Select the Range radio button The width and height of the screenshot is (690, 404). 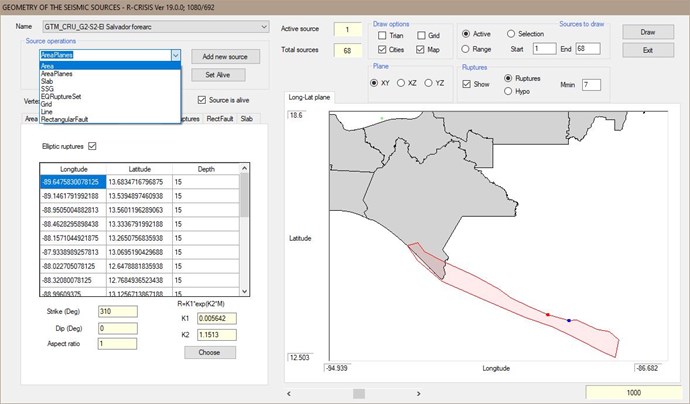coord(466,49)
